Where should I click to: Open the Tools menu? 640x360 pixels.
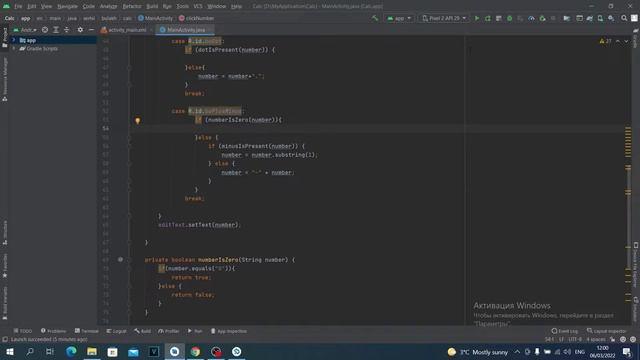[182, 6]
